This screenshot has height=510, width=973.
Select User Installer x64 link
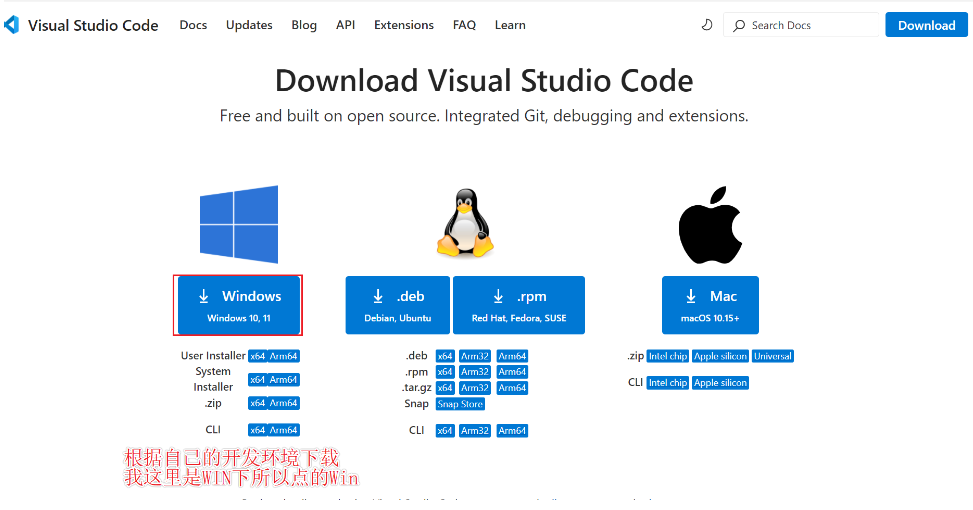click(258, 356)
